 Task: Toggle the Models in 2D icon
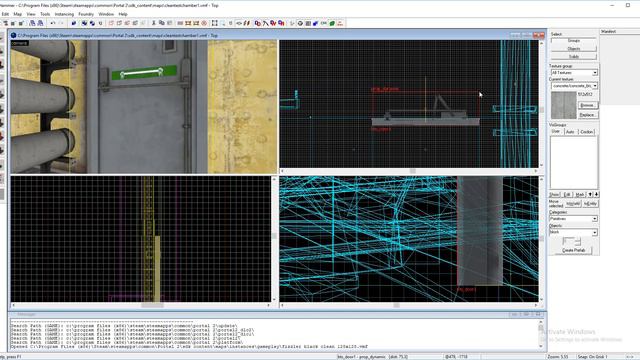(308, 23)
